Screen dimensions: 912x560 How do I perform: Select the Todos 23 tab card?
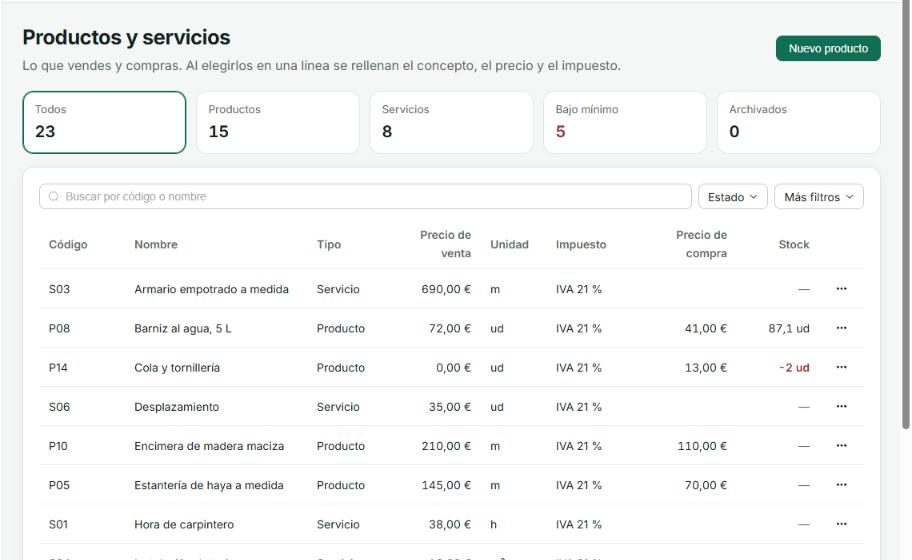point(104,122)
